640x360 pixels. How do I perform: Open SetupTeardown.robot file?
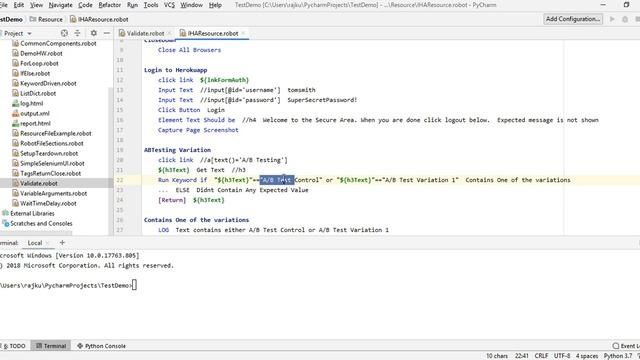pos(49,153)
